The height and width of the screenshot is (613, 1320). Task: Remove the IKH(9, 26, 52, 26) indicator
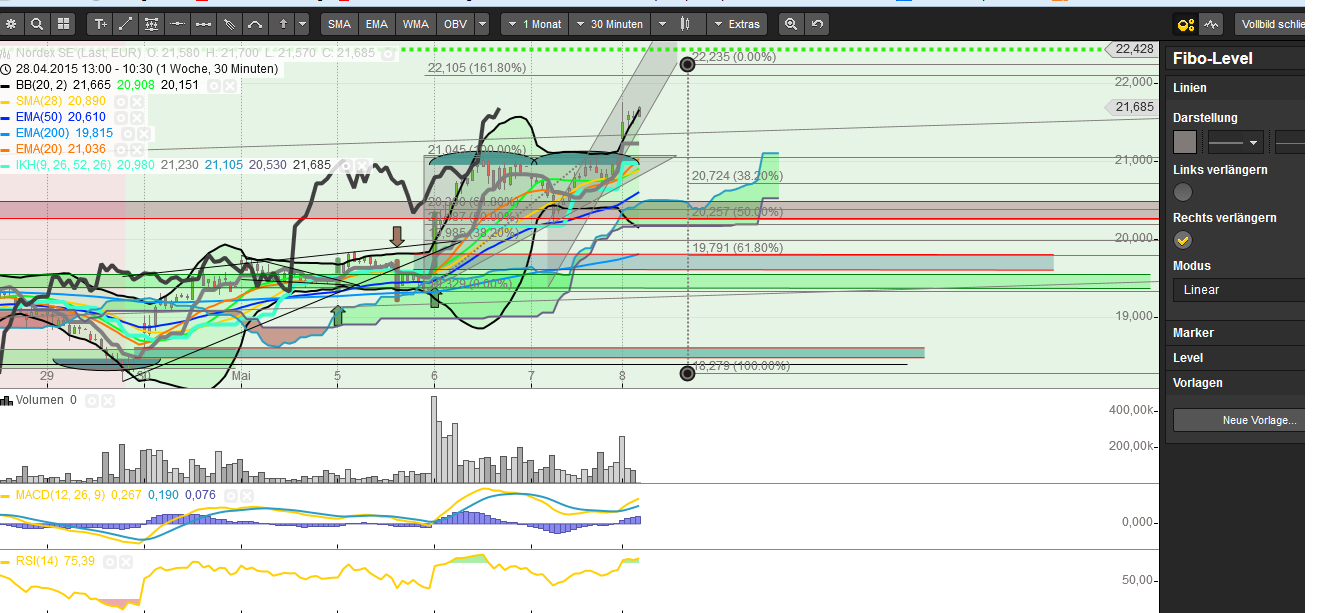pos(360,165)
